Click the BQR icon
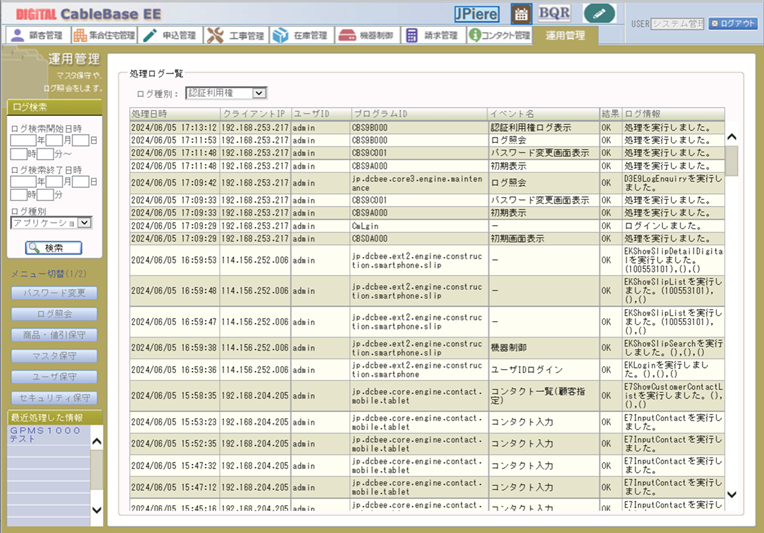The image size is (764, 533). (x=554, y=14)
